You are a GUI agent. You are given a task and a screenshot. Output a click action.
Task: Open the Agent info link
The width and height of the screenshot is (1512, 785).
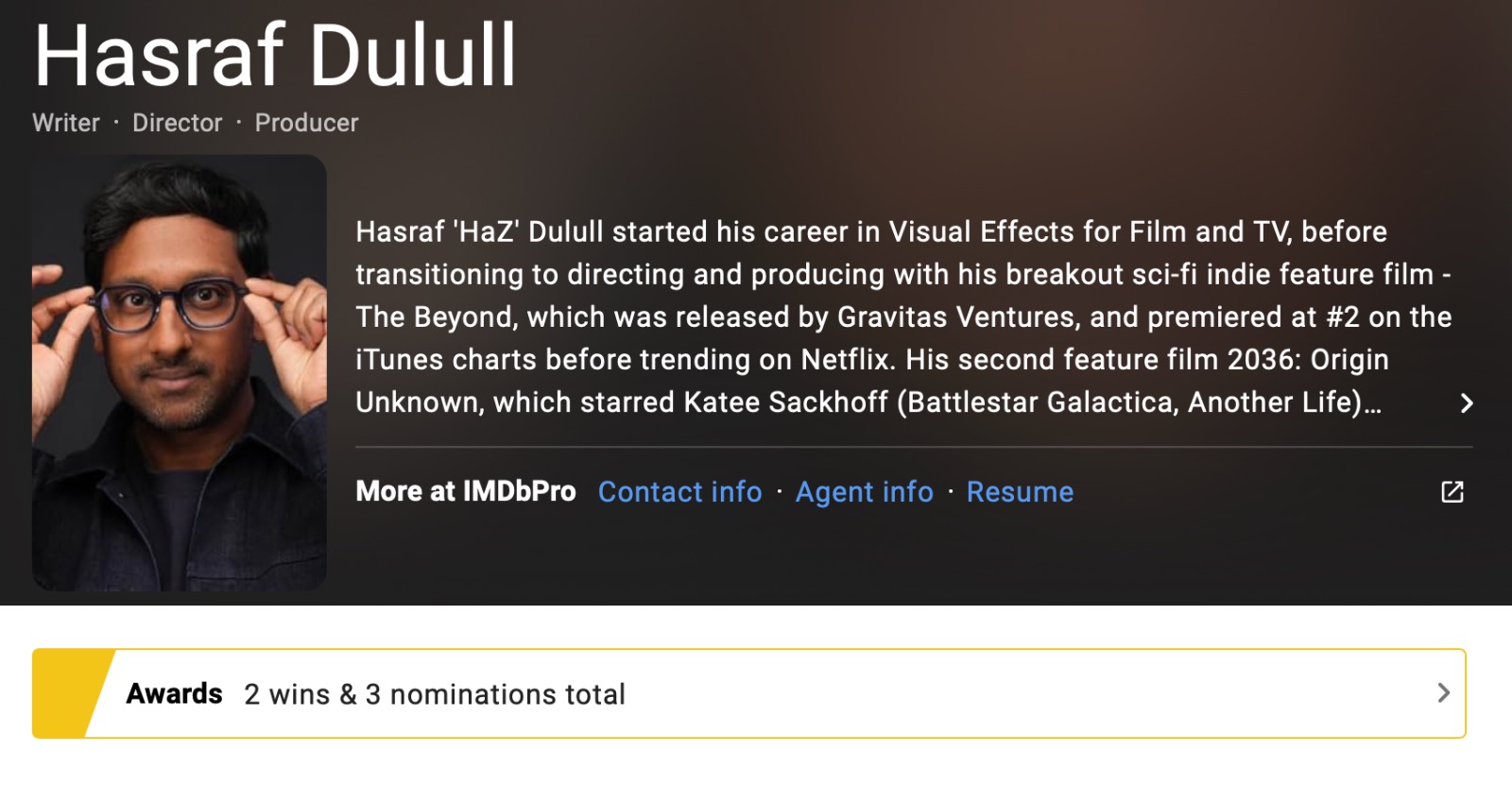coord(864,491)
